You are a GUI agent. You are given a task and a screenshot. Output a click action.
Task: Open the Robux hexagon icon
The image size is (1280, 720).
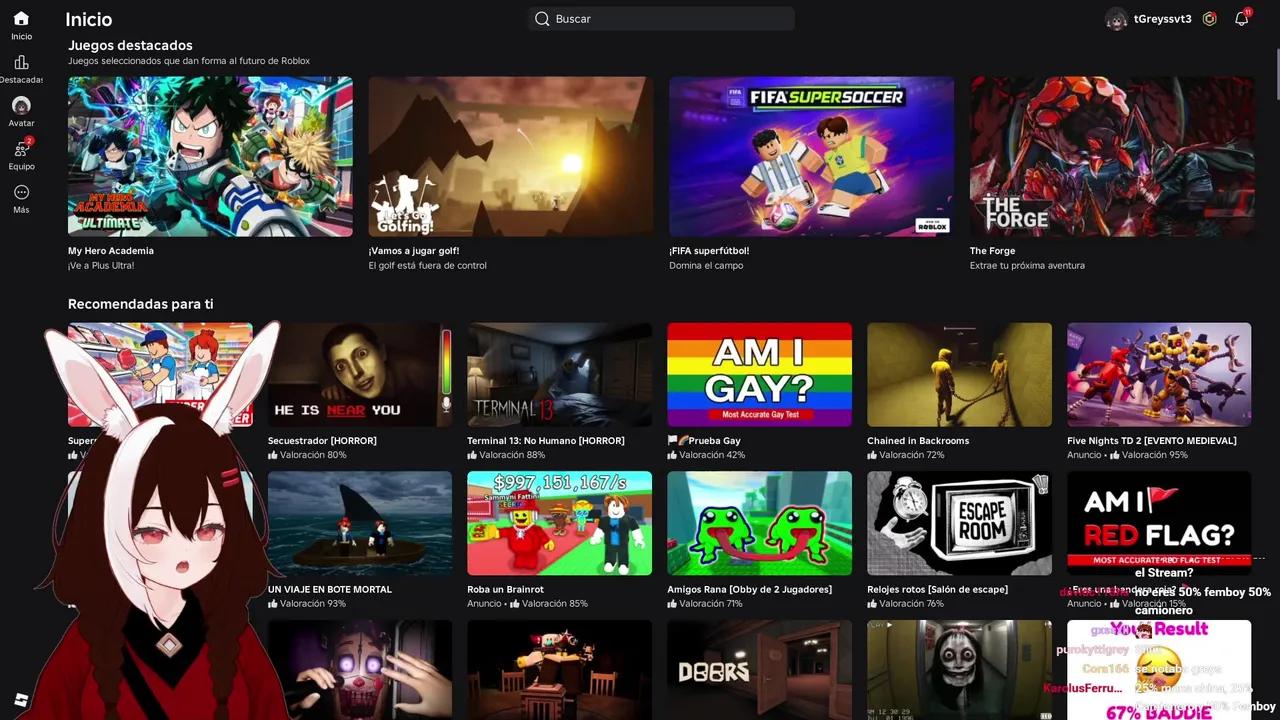[x=1209, y=19]
